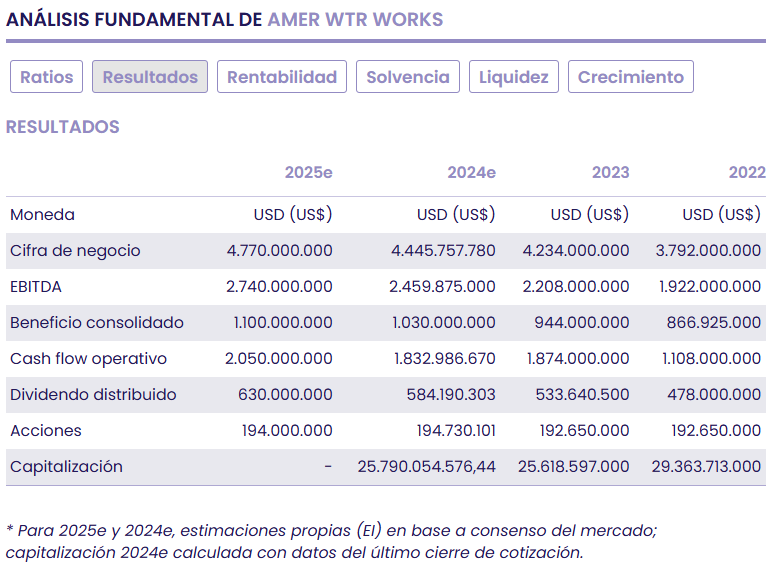Image resolution: width=772 pixels, height=571 pixels.
Task: Click shares value 194.730.101
Action: click(456, 430)
